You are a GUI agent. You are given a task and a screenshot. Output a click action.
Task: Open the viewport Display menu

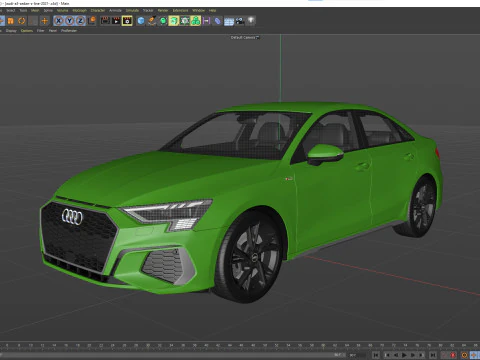coord(11,31)
